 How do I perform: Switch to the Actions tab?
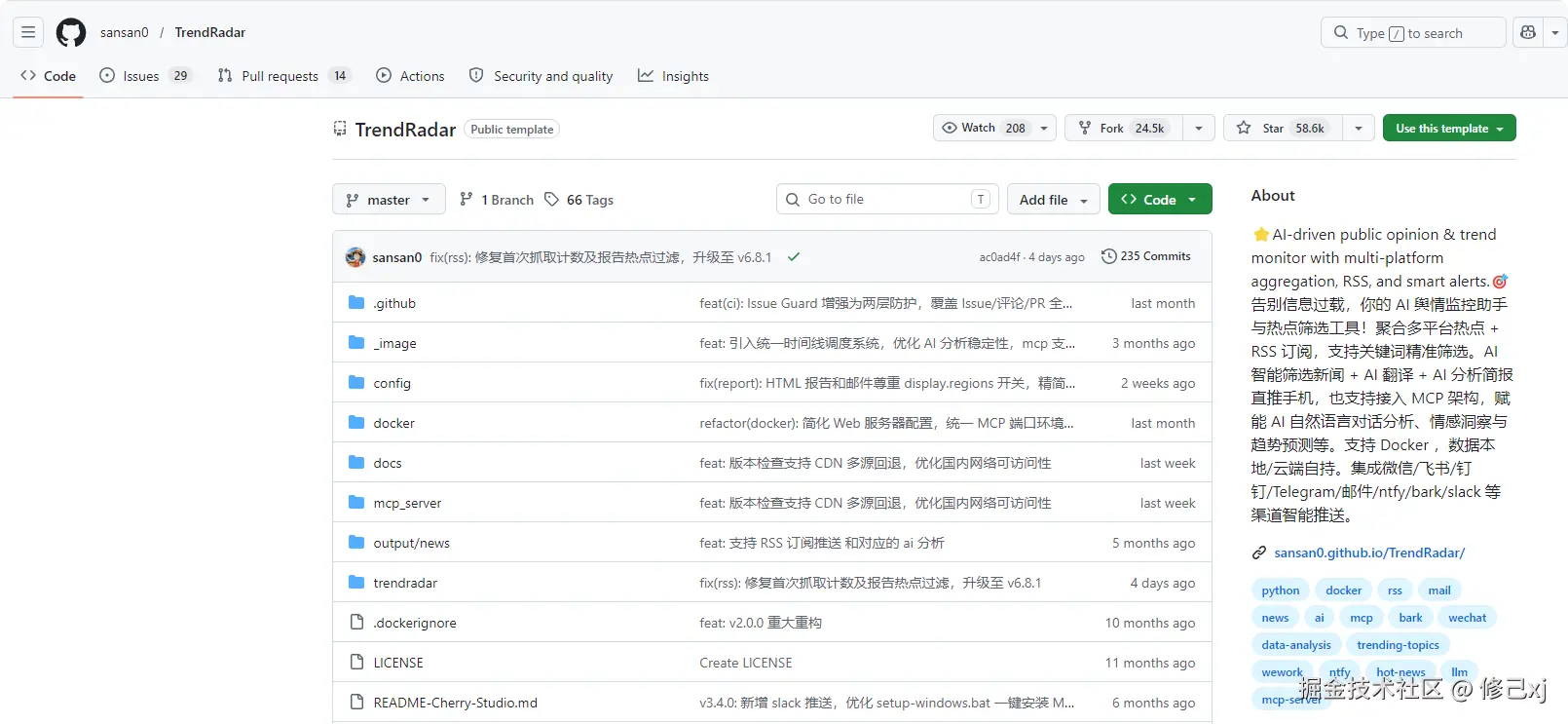410,76
